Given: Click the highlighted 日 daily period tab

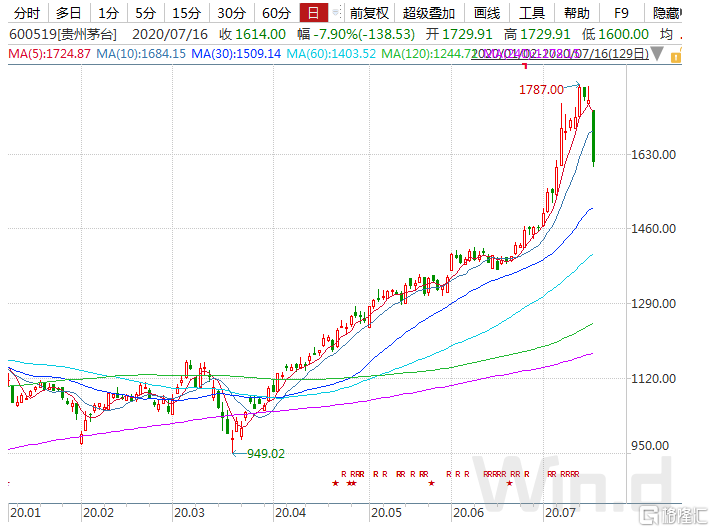Looking at the screenshot, I should click(313, 13).
